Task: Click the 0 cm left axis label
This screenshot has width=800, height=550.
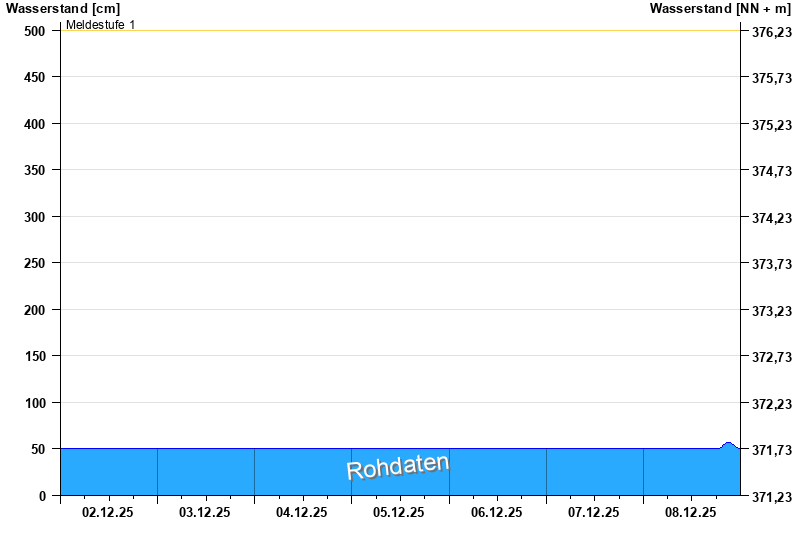Action: pos(43,496)
